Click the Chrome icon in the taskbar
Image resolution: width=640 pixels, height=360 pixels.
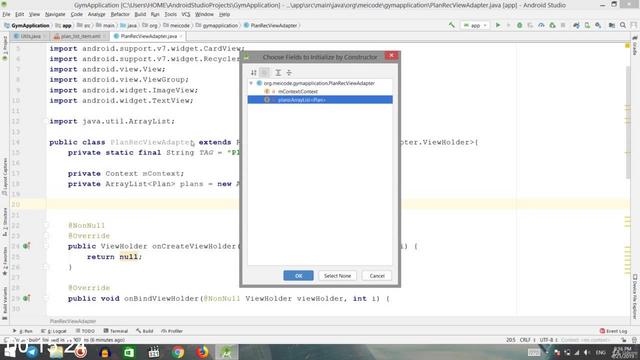[178, 352]
